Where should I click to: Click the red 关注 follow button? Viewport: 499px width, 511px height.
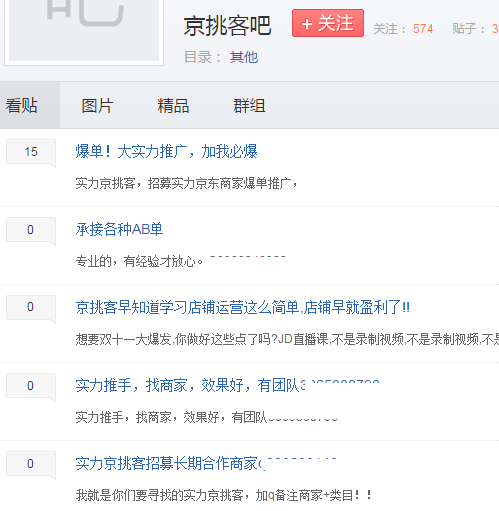tap(328, 23)
